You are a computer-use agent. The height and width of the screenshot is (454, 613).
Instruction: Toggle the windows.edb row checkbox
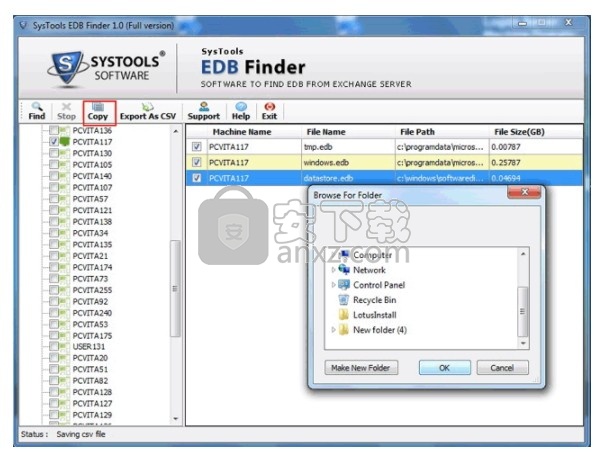point(197,162)
